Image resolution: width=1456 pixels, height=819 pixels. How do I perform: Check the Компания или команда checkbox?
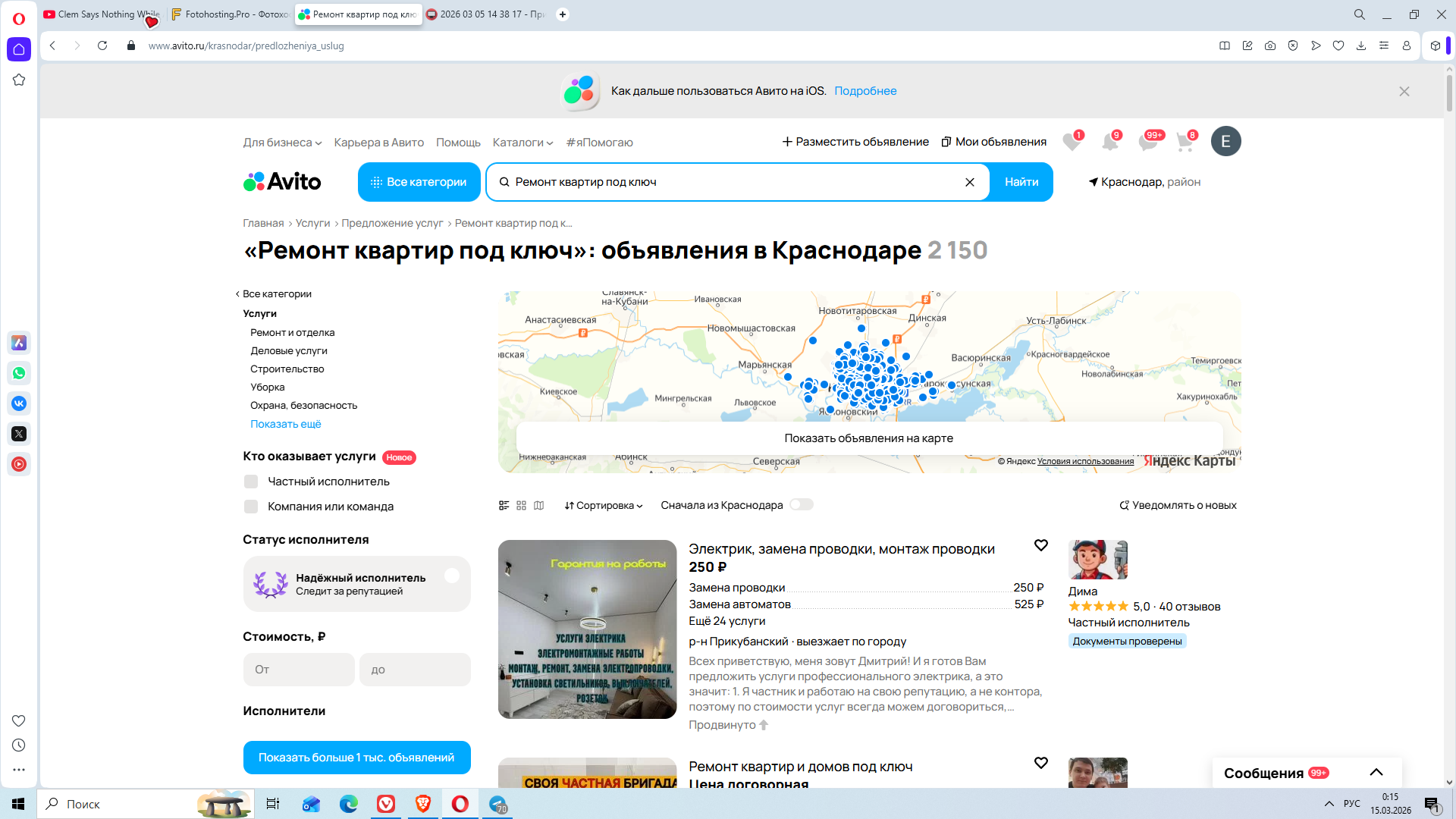(x=251, y=507)
